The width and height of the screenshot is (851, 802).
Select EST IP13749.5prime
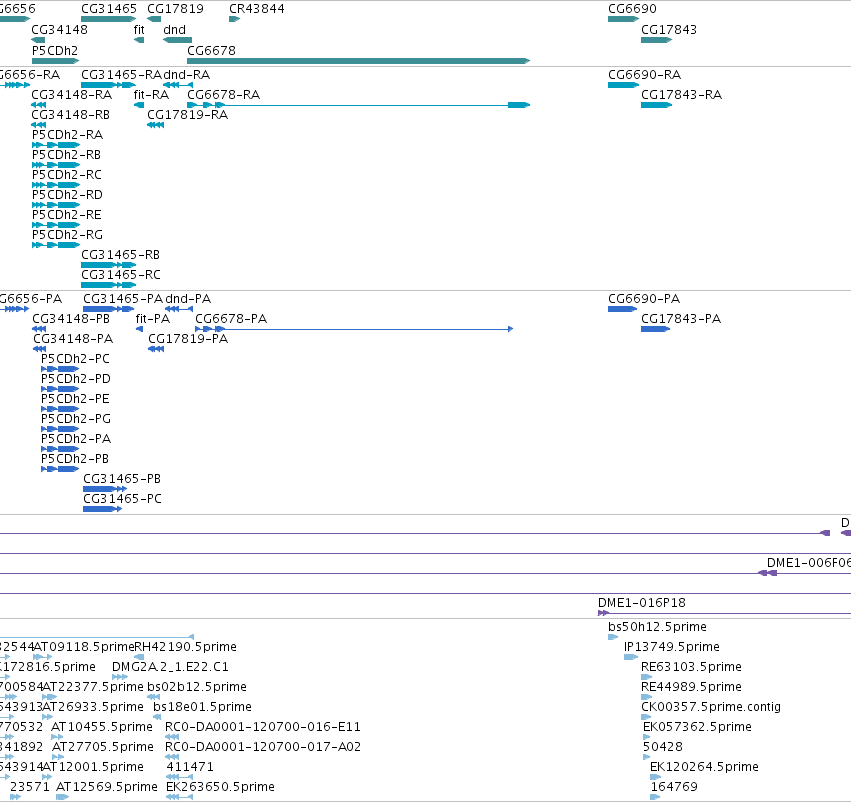[672, 647]
